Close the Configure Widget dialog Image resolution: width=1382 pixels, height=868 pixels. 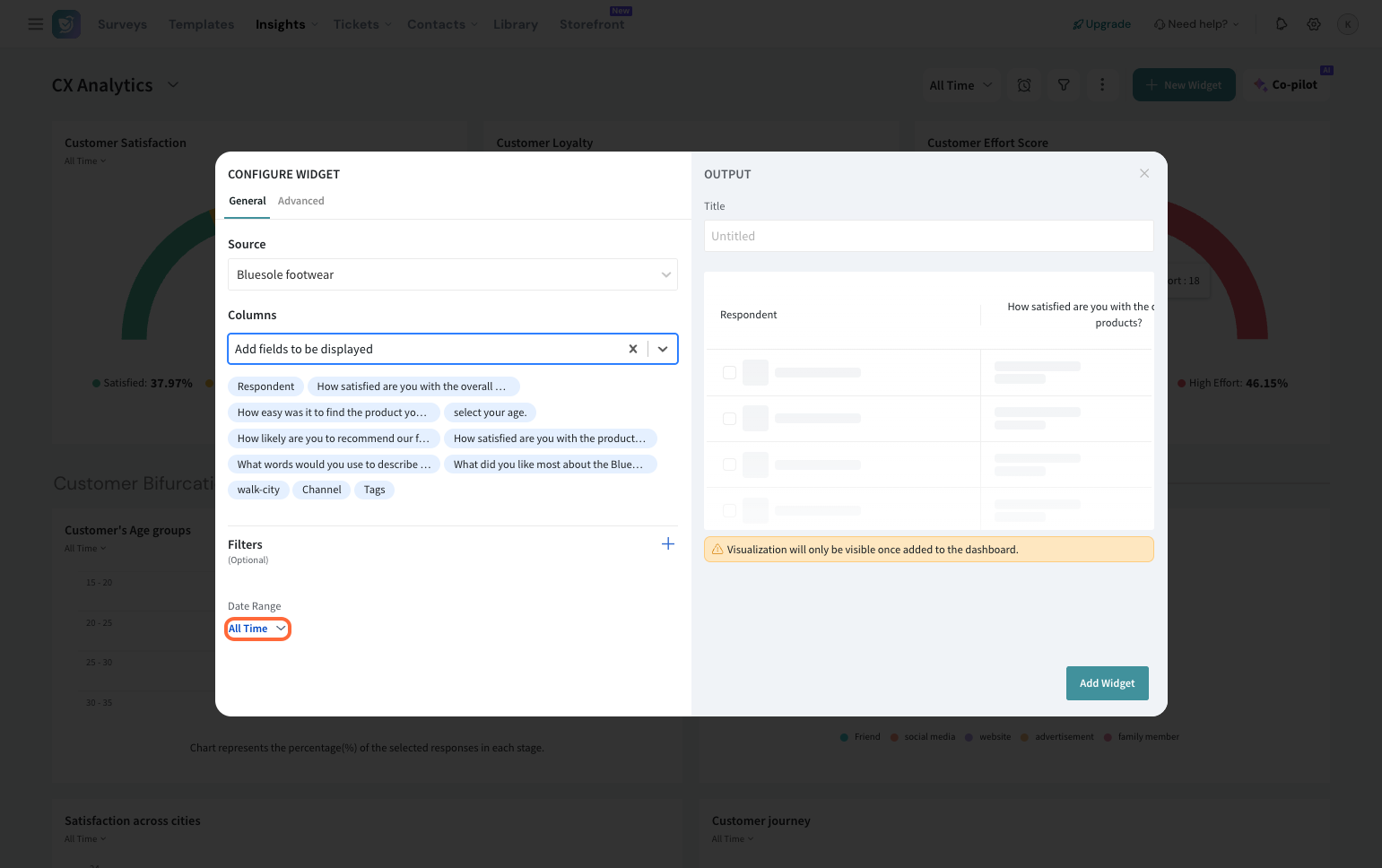pyautogui.click(x=1143, y=174)
